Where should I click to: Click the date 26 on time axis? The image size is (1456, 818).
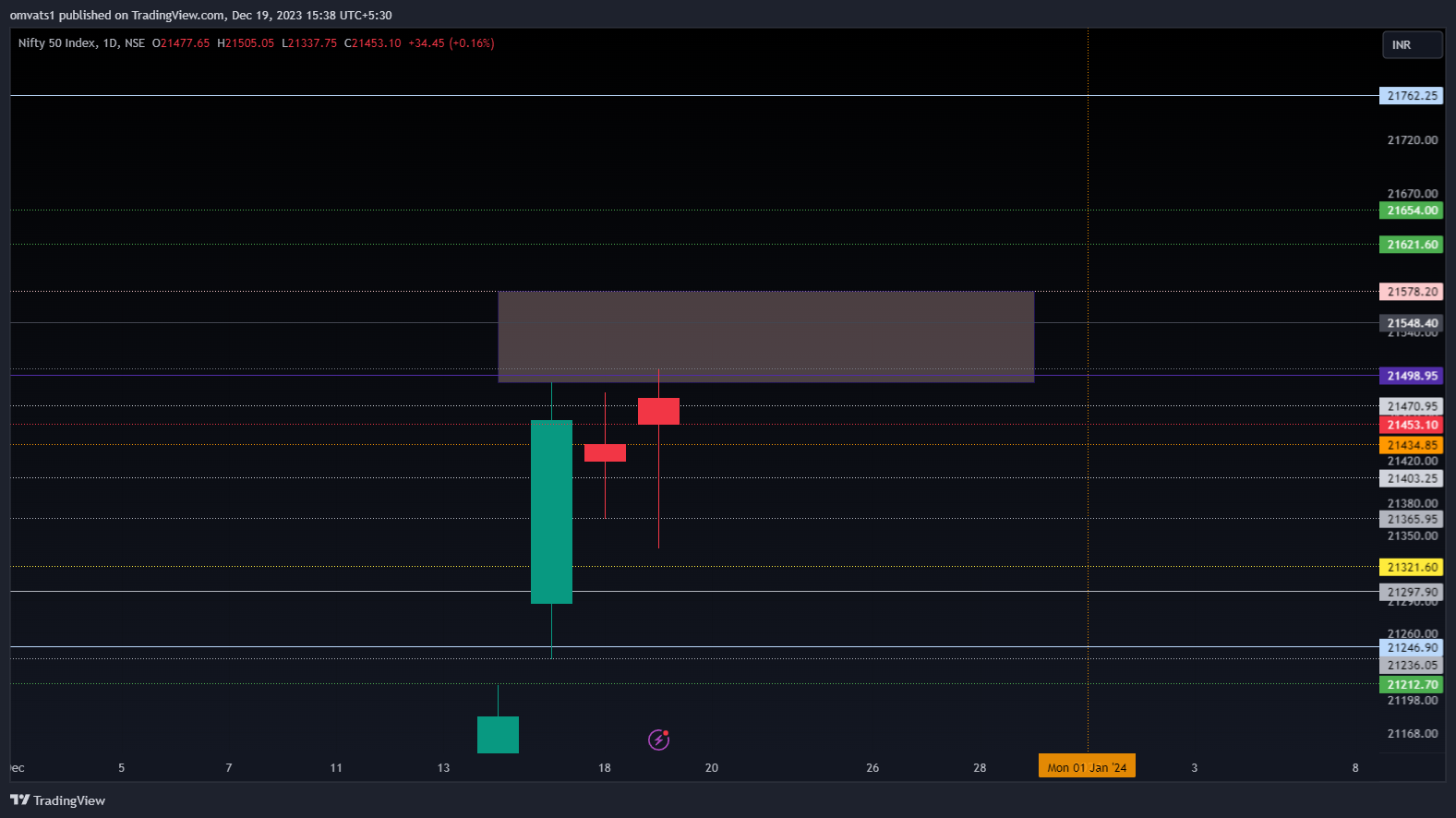(x=872, y=768)
